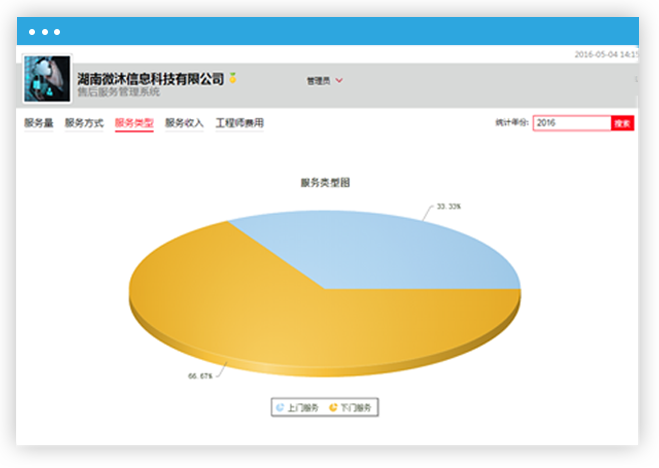Click the company logo avatar image
The height and width of the screenshot is (468, 659).
[47, 78]
